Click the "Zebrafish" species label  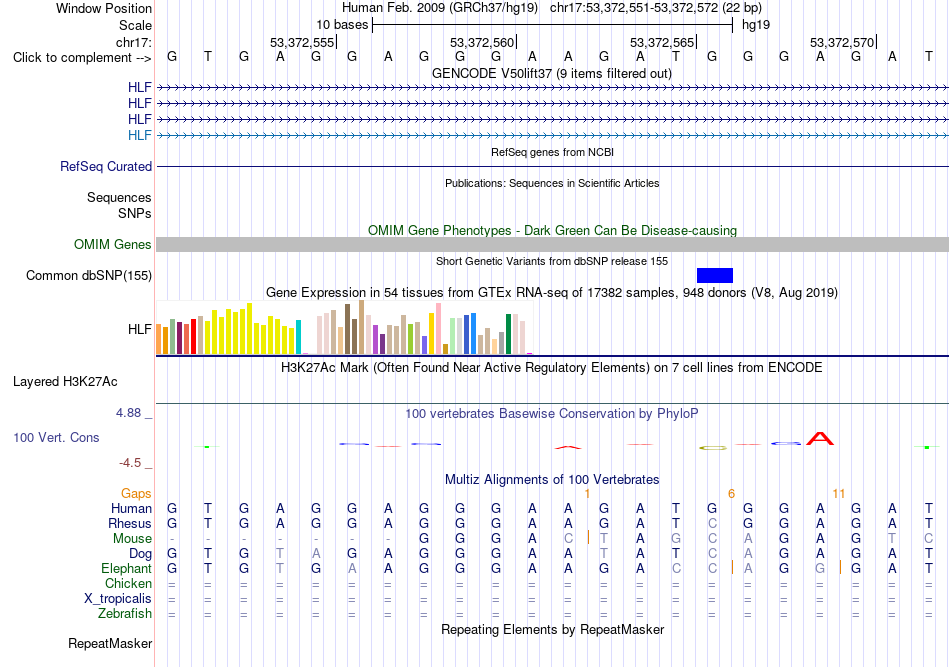(x=125, y=614)
